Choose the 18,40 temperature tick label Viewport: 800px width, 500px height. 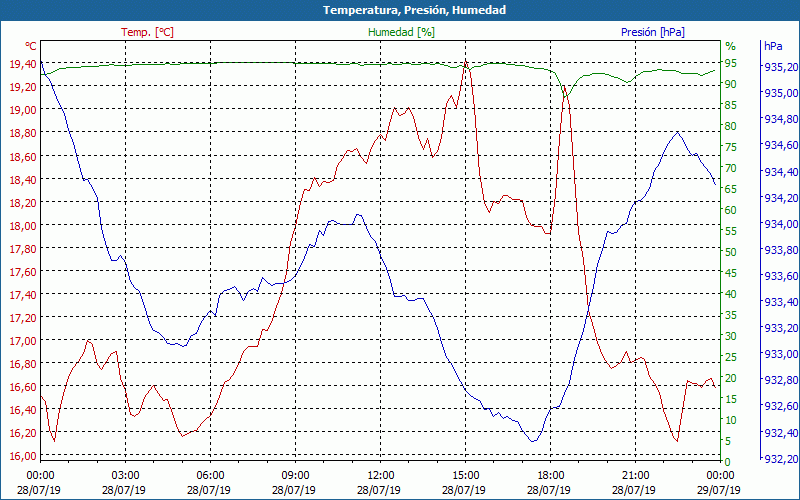point(23,179)
